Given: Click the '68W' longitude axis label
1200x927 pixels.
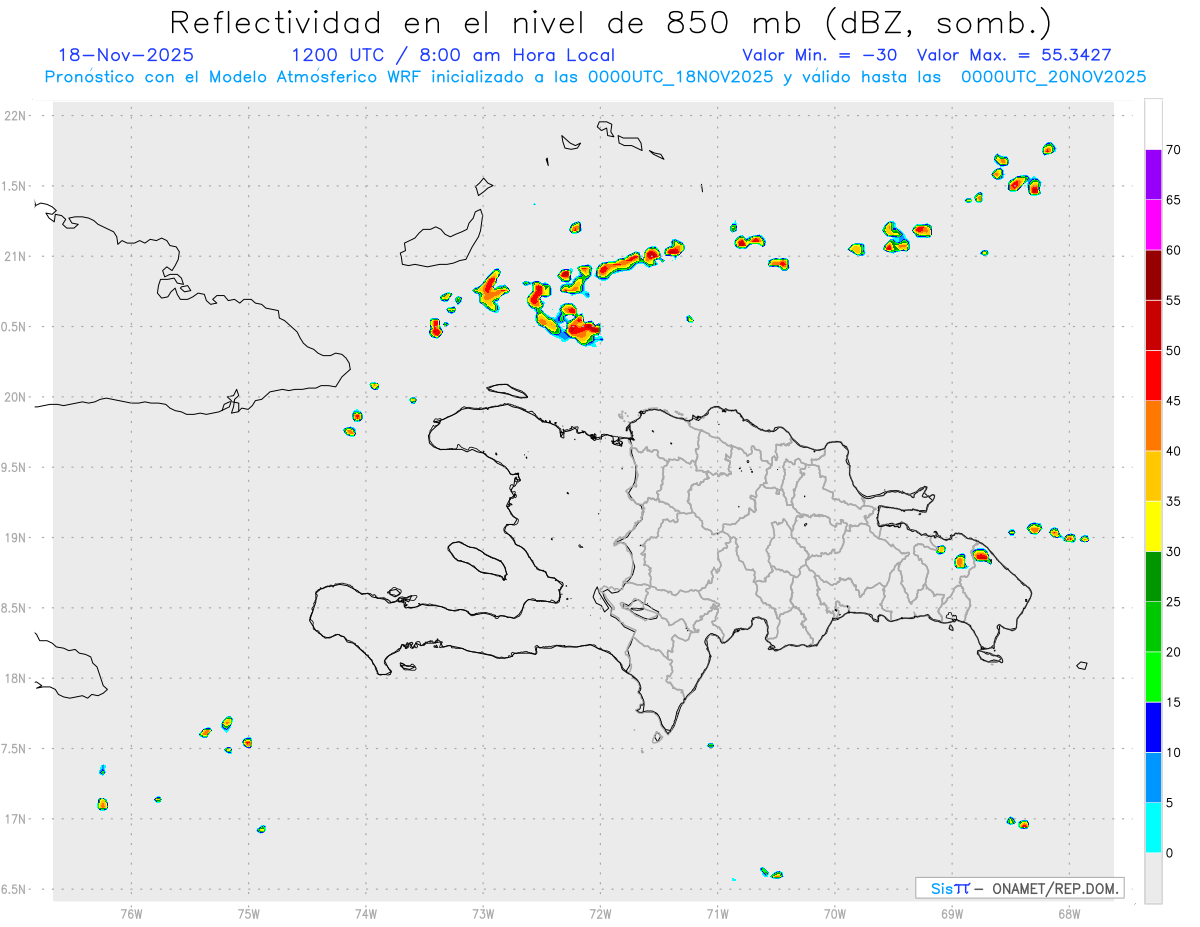Looking at the screenshot, I should (x=1069, y=912).
